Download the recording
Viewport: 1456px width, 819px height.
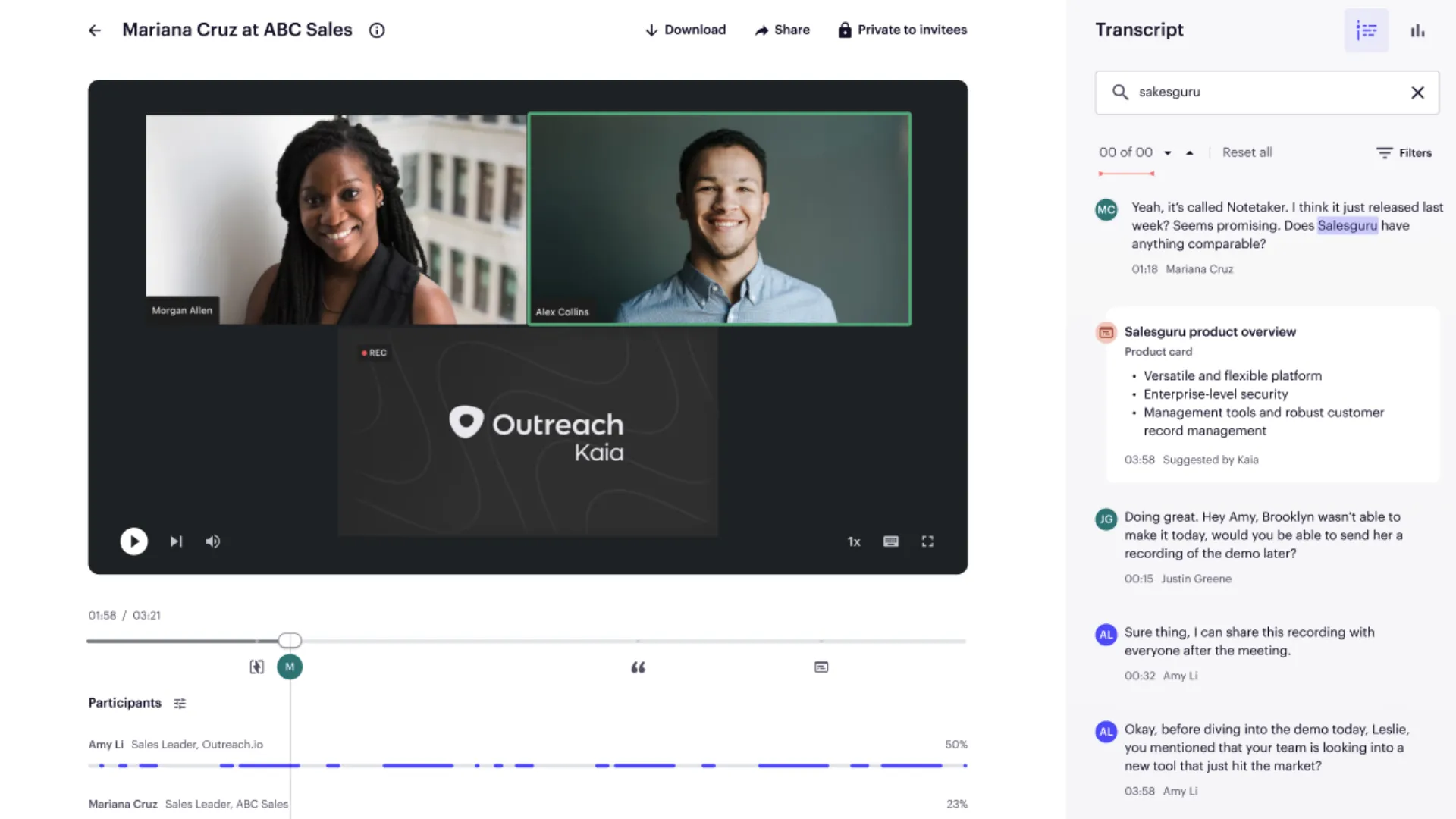click(686, 30)
